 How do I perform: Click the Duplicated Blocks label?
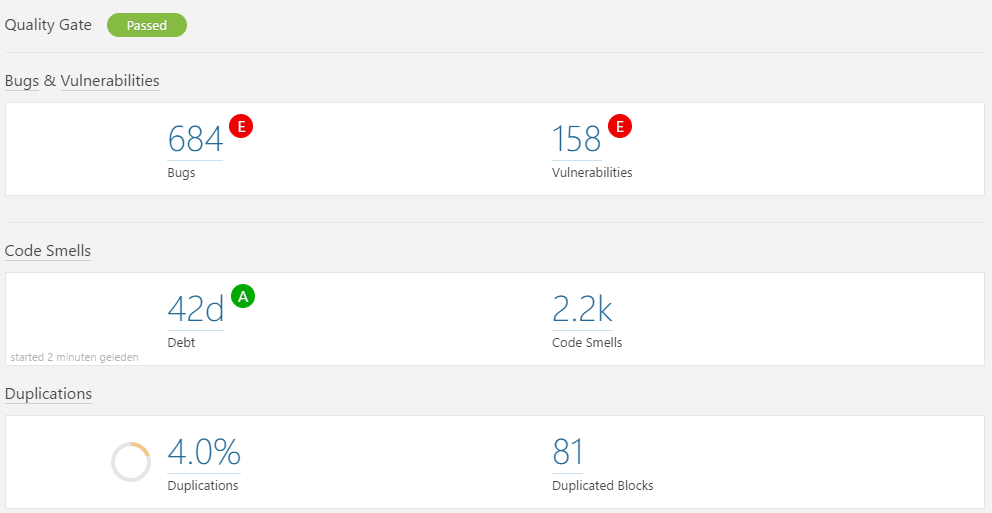(602, 485)
